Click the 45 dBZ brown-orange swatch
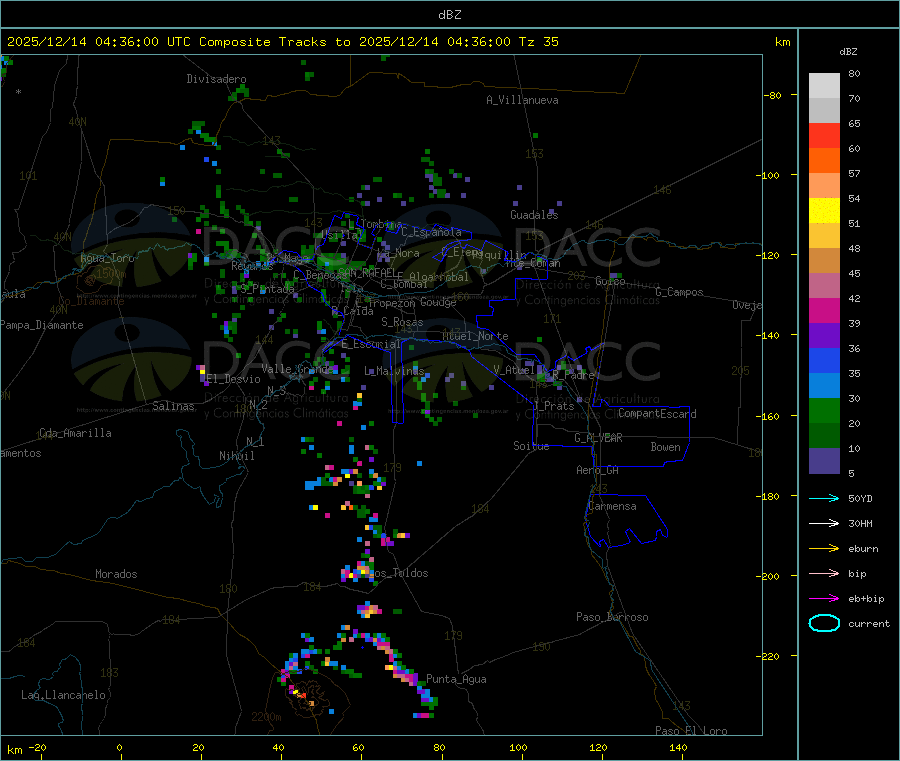900x761 pixels. pyautogui.click(x=824, y=261)
